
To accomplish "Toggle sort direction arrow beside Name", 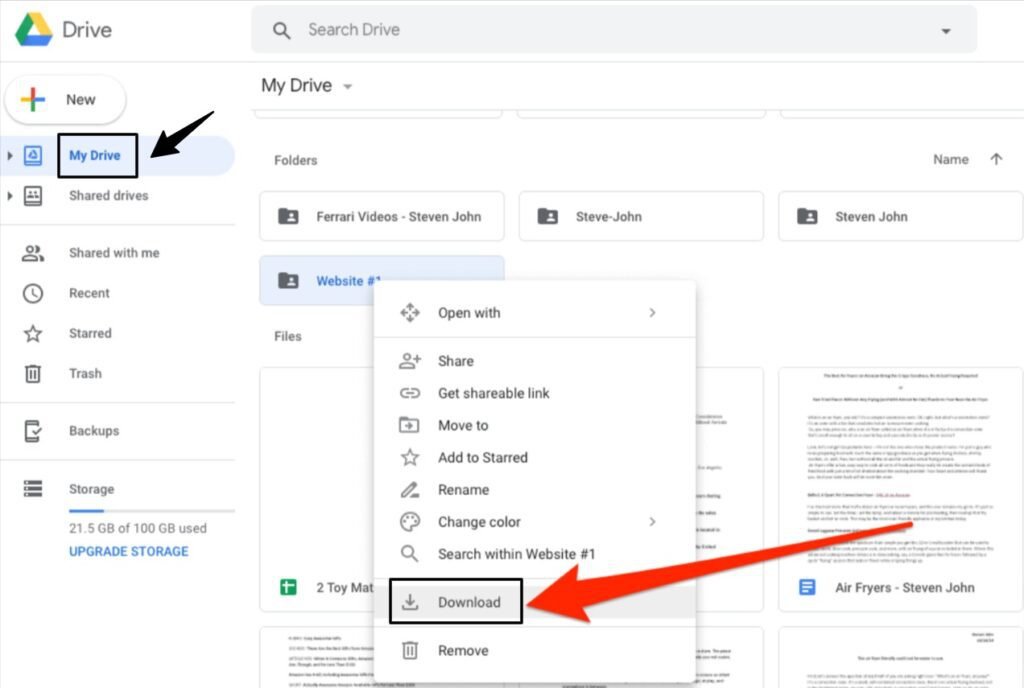I will [x=995, y=159].
